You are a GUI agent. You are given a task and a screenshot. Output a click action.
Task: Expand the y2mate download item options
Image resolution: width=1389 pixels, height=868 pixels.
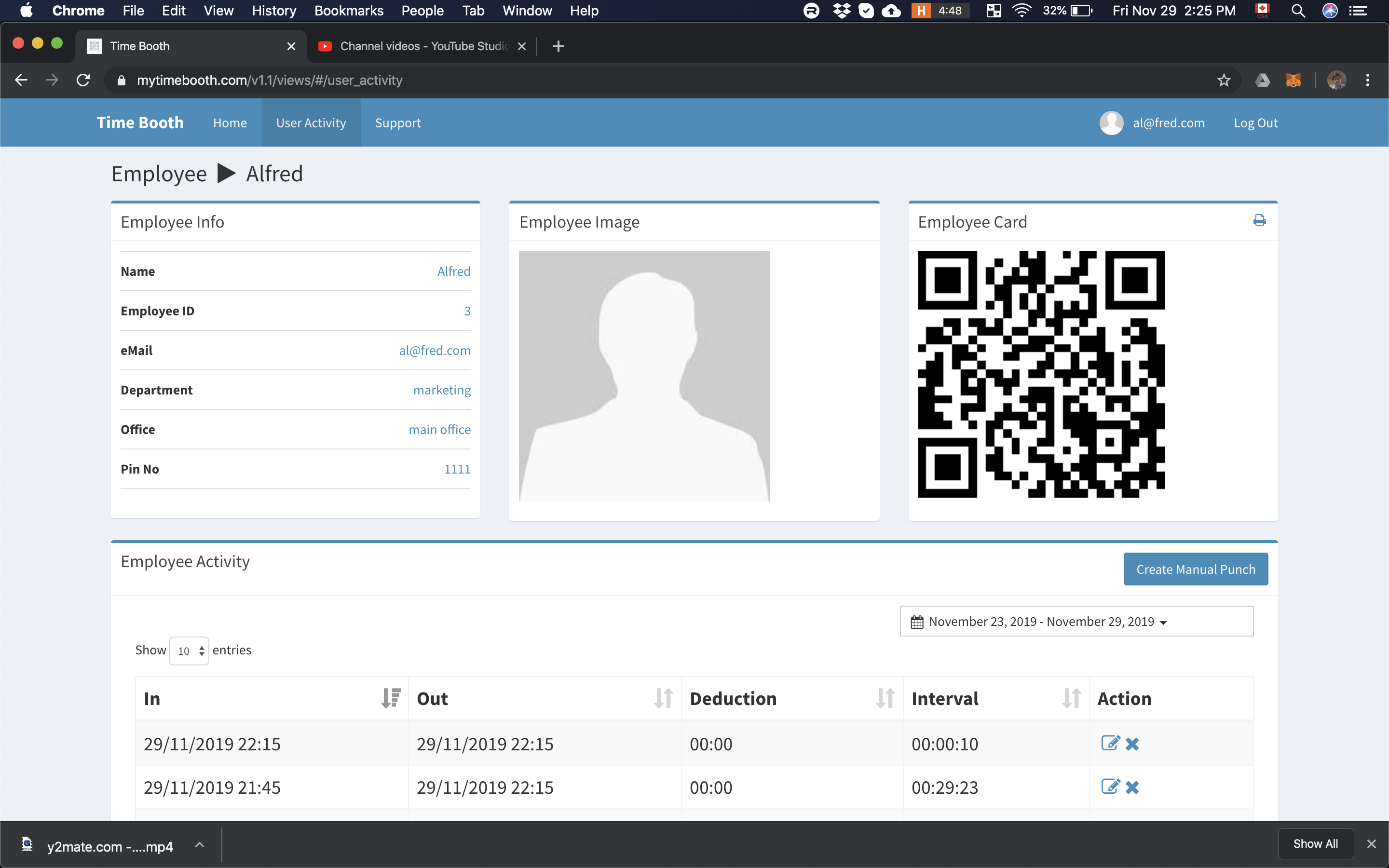coord(200,844)
